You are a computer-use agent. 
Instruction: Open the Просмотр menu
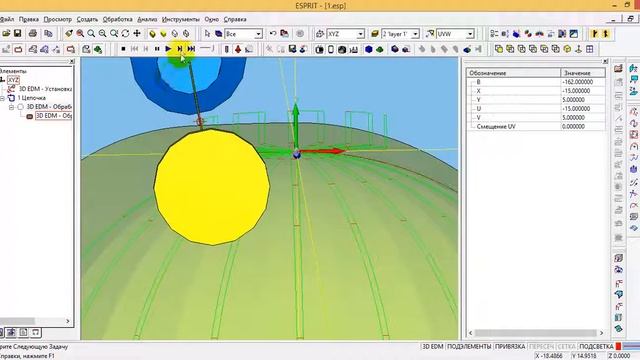[x=58, y=19]
